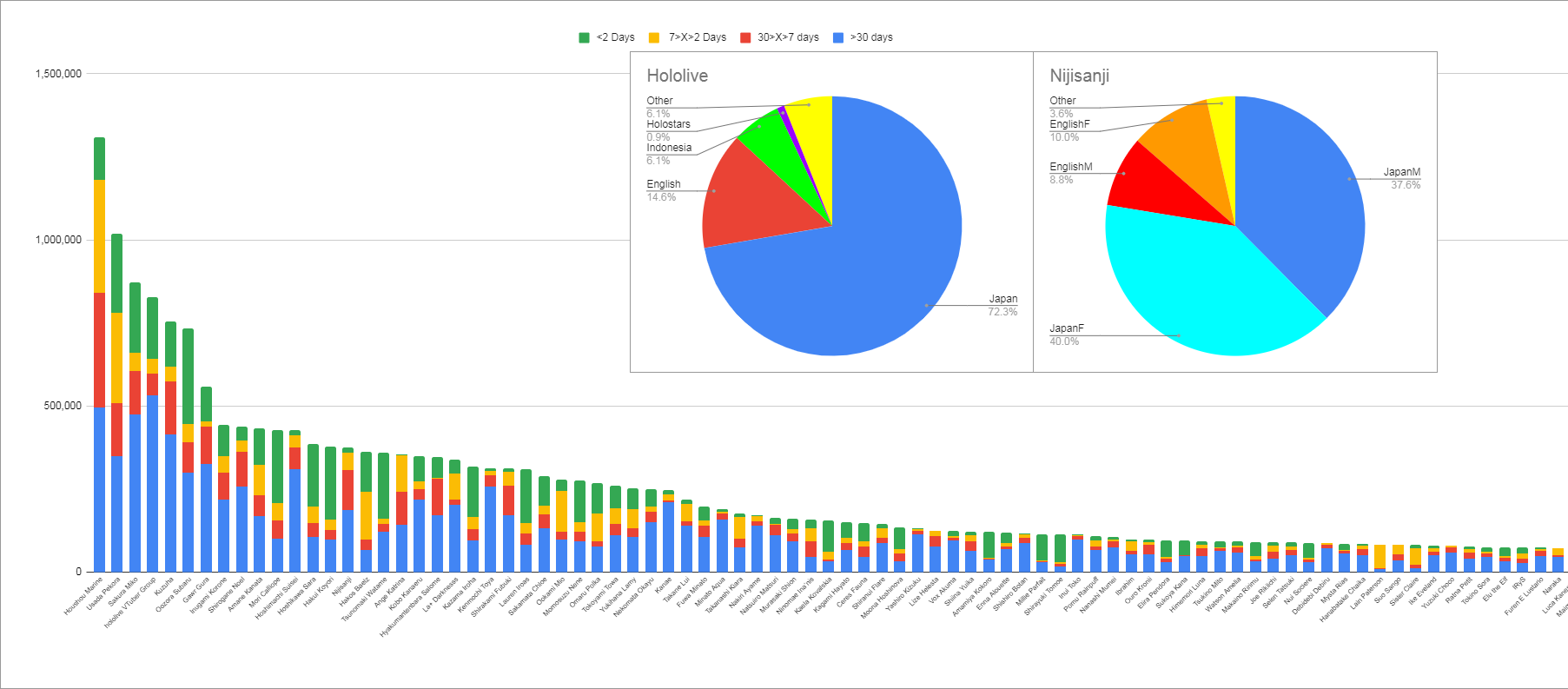Click the 'Hanabatake Chaika' x-axis label
This screenshot has width=1568, height=689.
pos(1343,600)
